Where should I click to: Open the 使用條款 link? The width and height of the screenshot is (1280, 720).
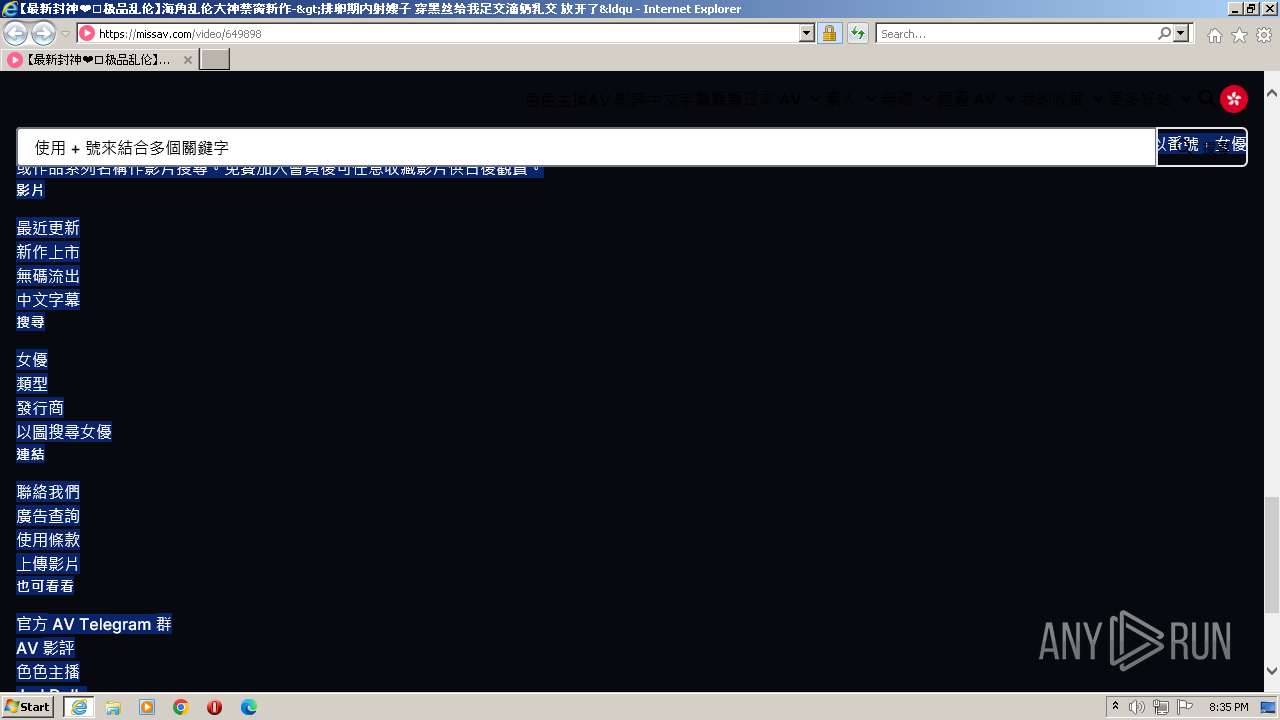point(48,540)
